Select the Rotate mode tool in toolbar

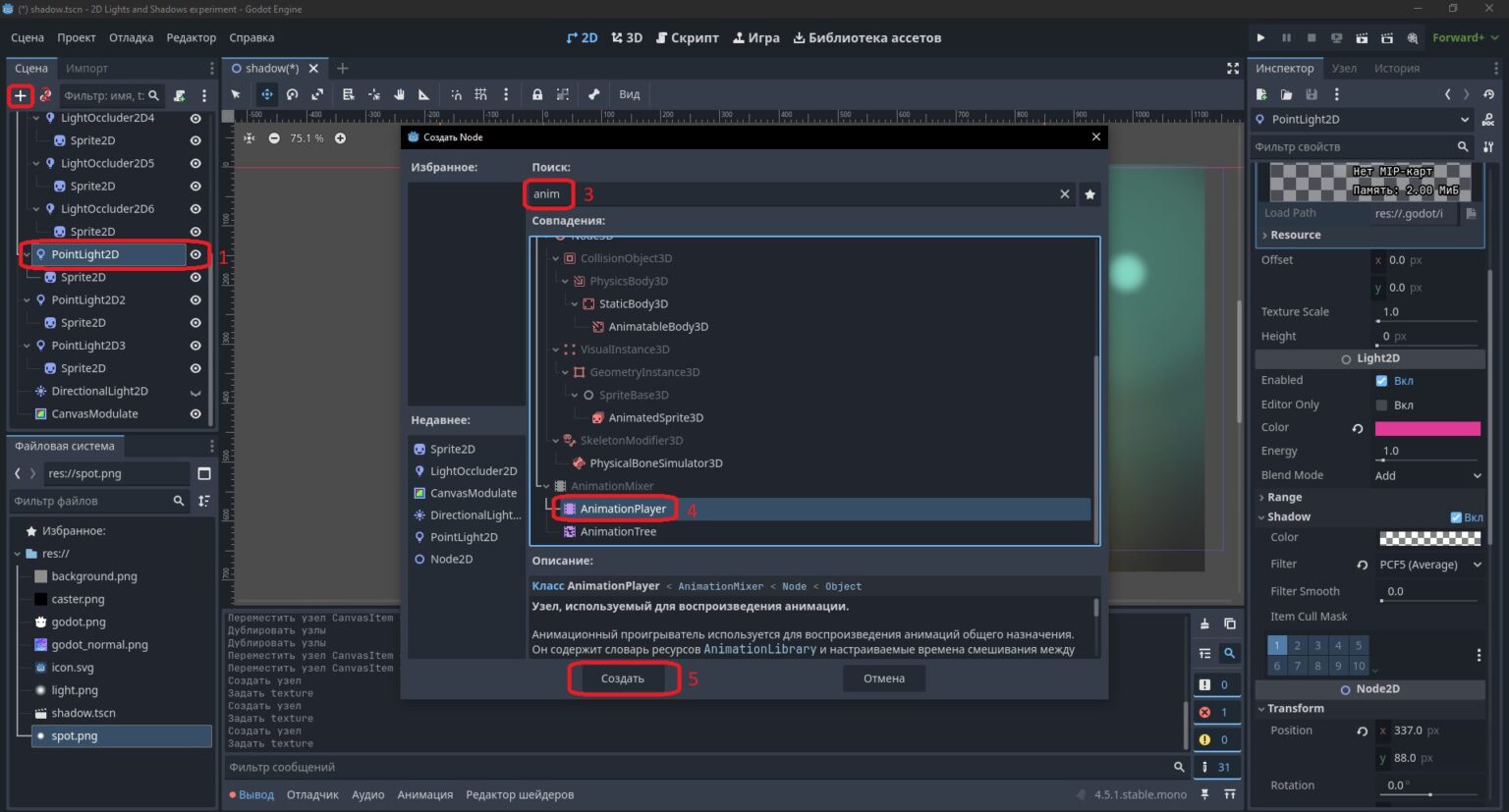tap(292, 94)
